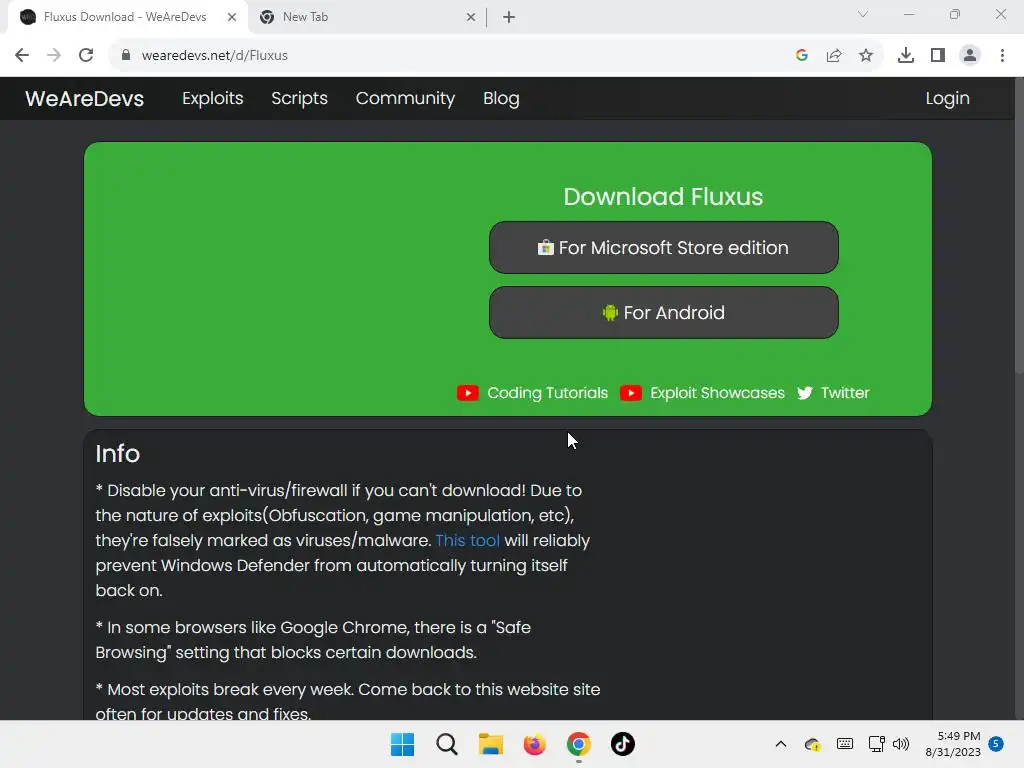Close the Fluxus Download tab
The image size is (1024, 768).
point(232,18)
